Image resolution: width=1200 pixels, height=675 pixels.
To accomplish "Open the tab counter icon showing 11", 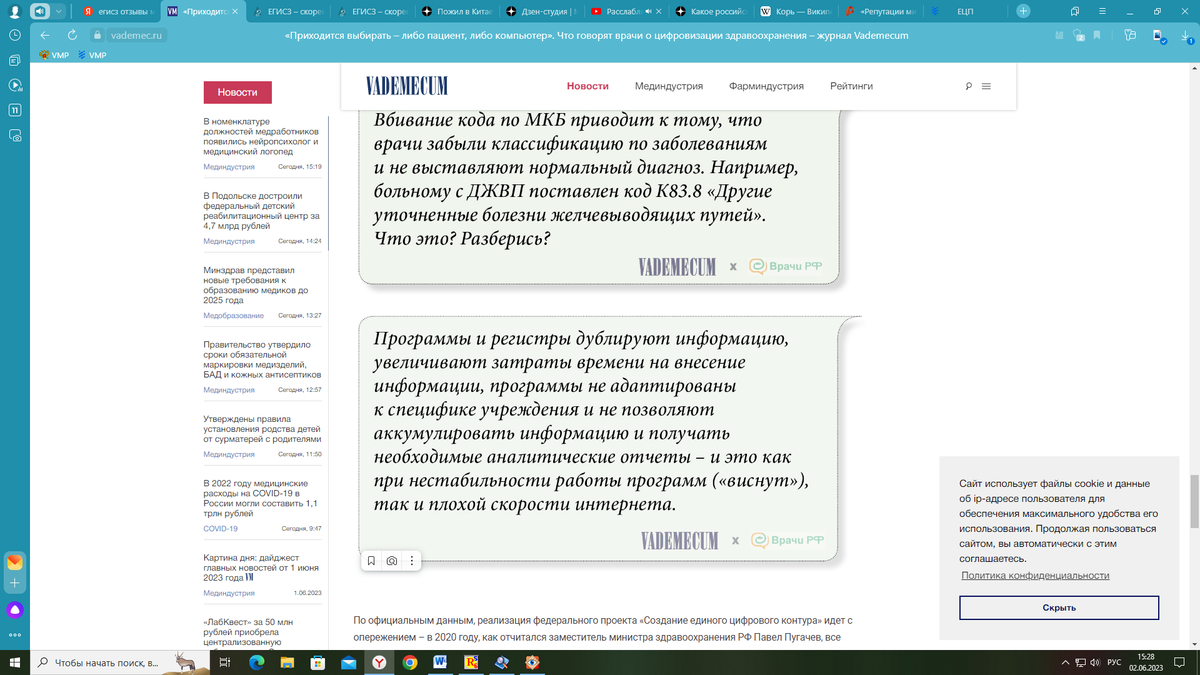I will [15, 110].
